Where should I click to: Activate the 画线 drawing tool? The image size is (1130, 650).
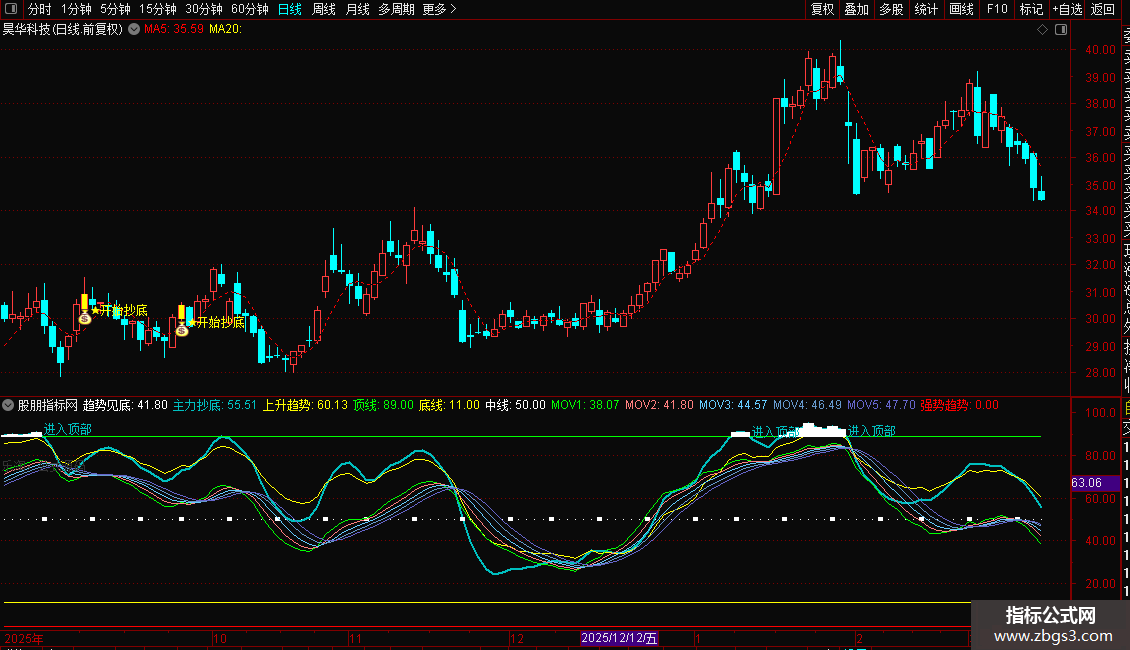(x=961, y=9)
